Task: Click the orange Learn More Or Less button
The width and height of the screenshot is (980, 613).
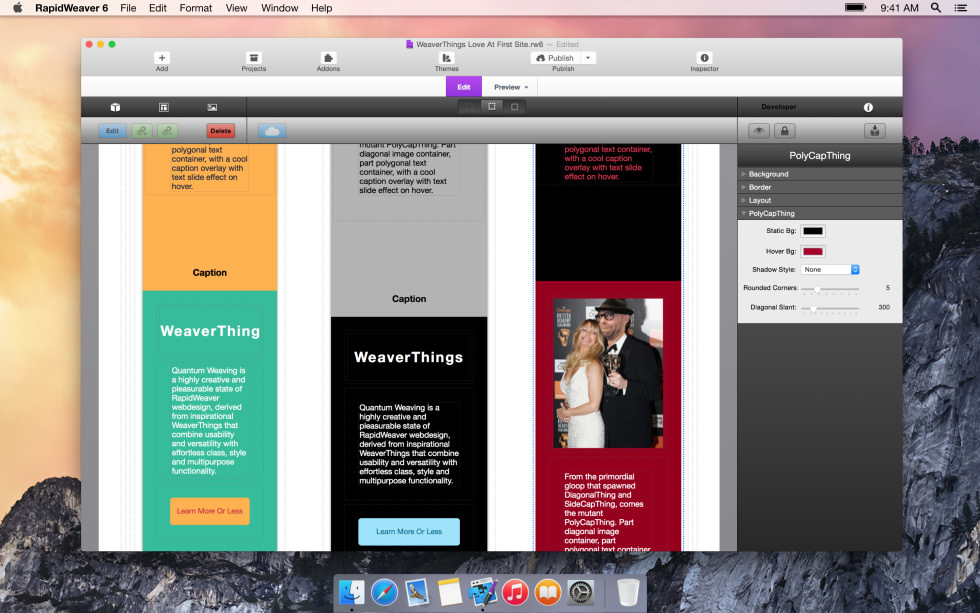Action: point(209,511)
